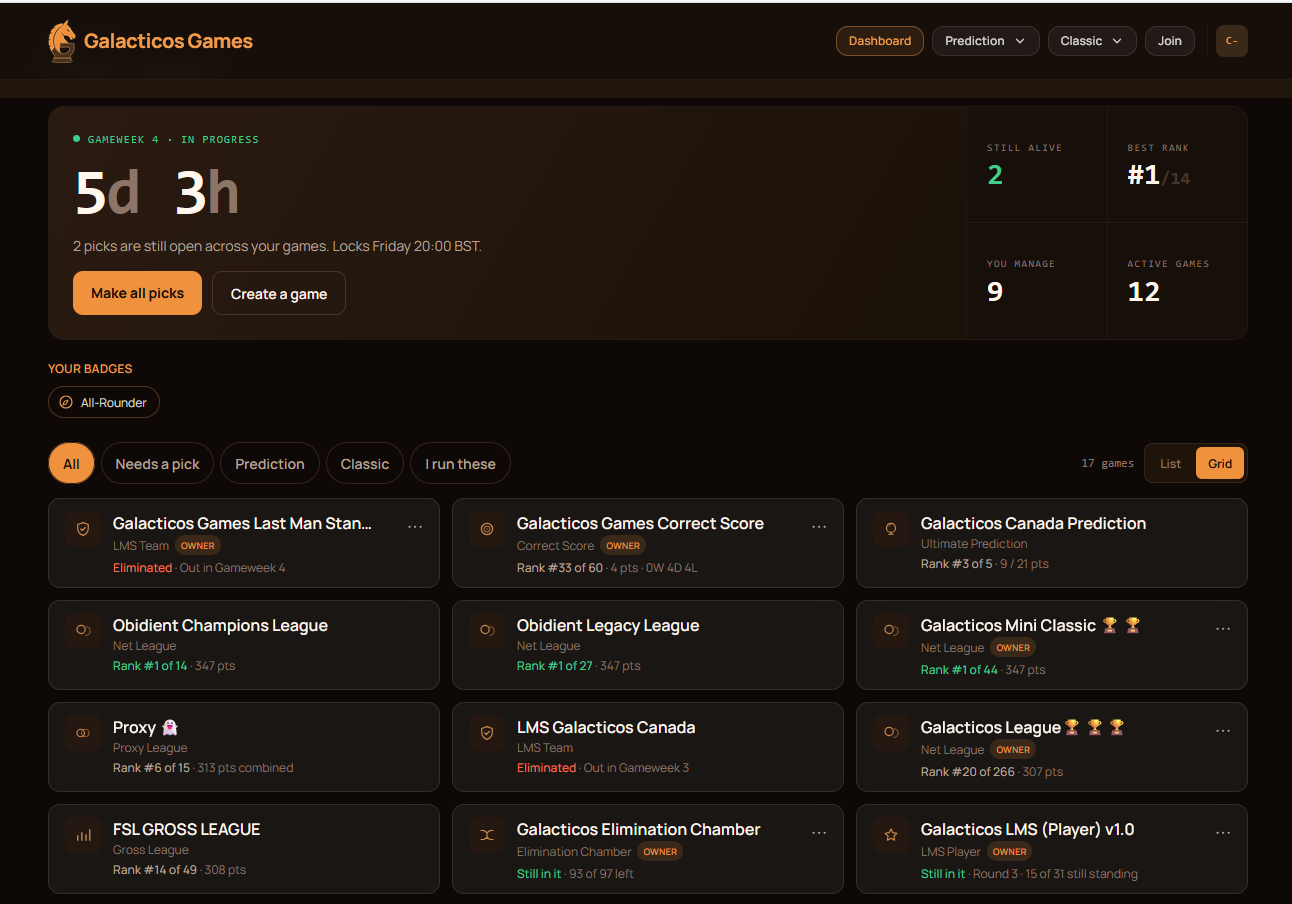Click Make all picks button
The image size is (1292, 904).
[137, 293]
